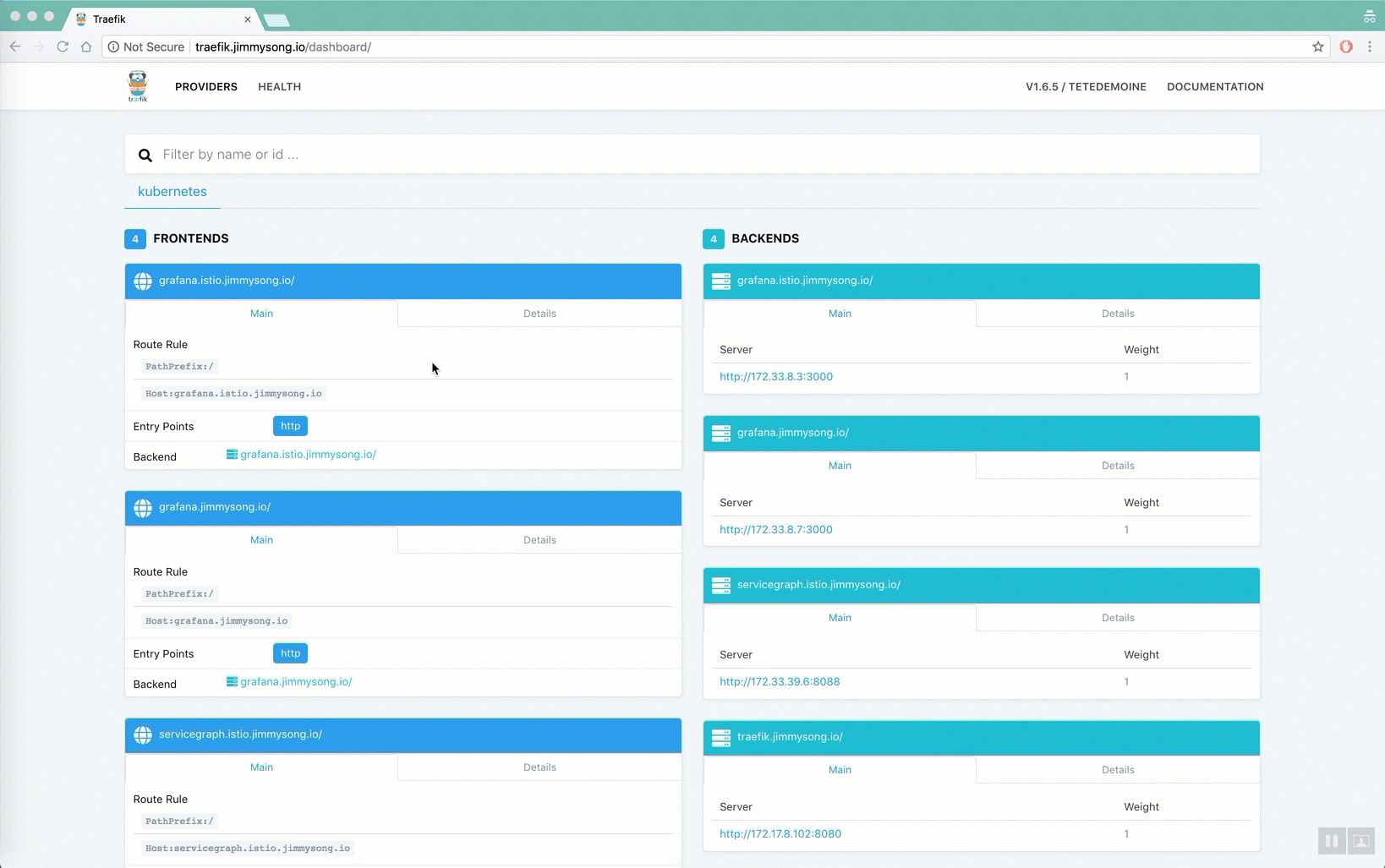The height and width of the screenshot is (868, 1385).
Task: Bookmark this page with the star icon
Action: tap(1317, 46)
